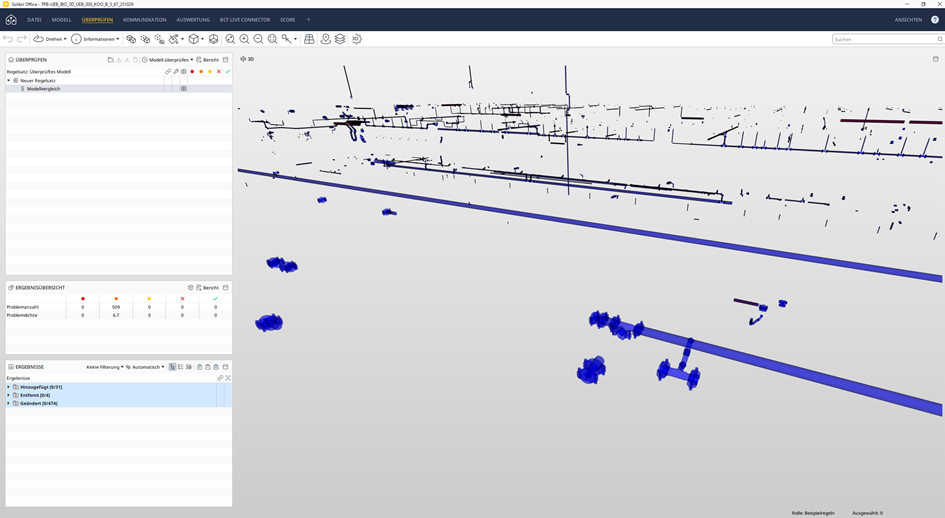Click the refresh icon in ERGEBNISÜBERSICHT panel
This screenshot has width=945, height=518.
click(x=190, y=288)
